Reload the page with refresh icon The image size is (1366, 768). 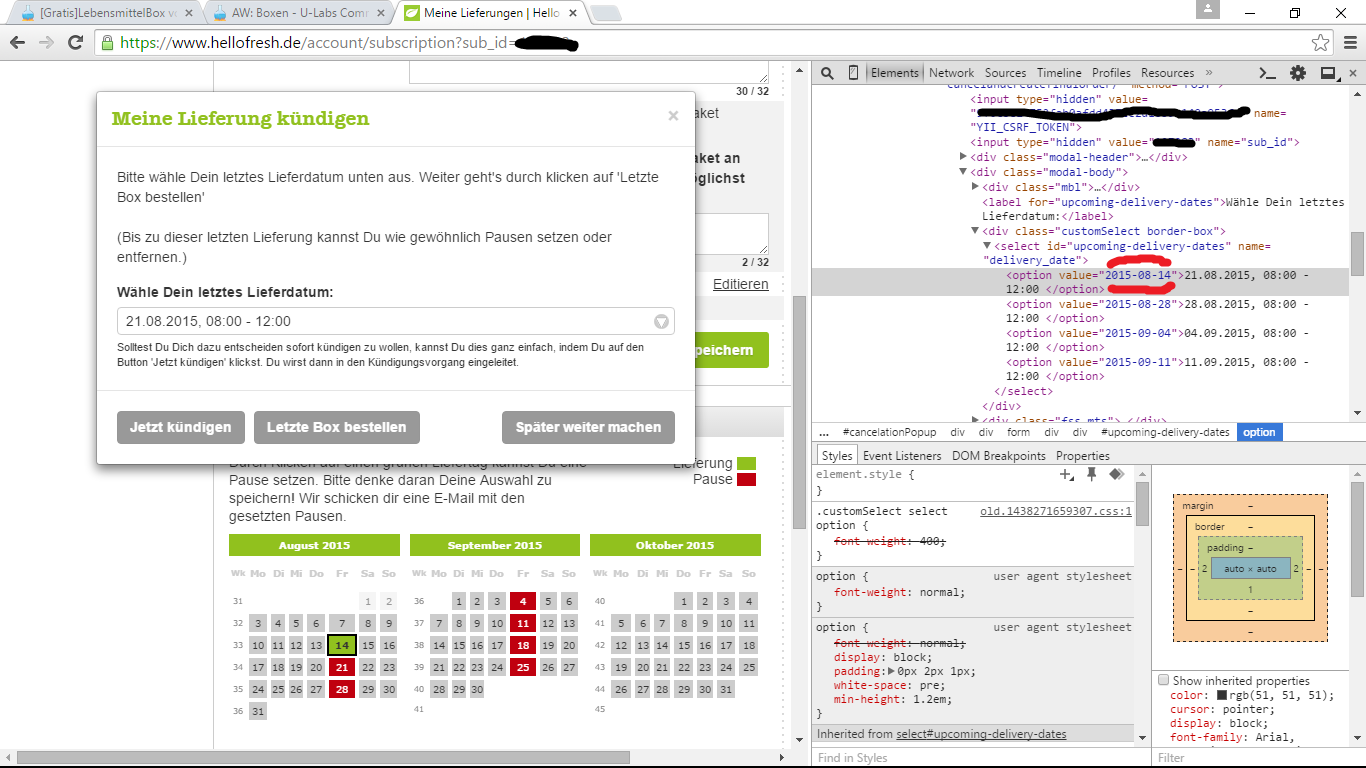(x=75, y=43)
